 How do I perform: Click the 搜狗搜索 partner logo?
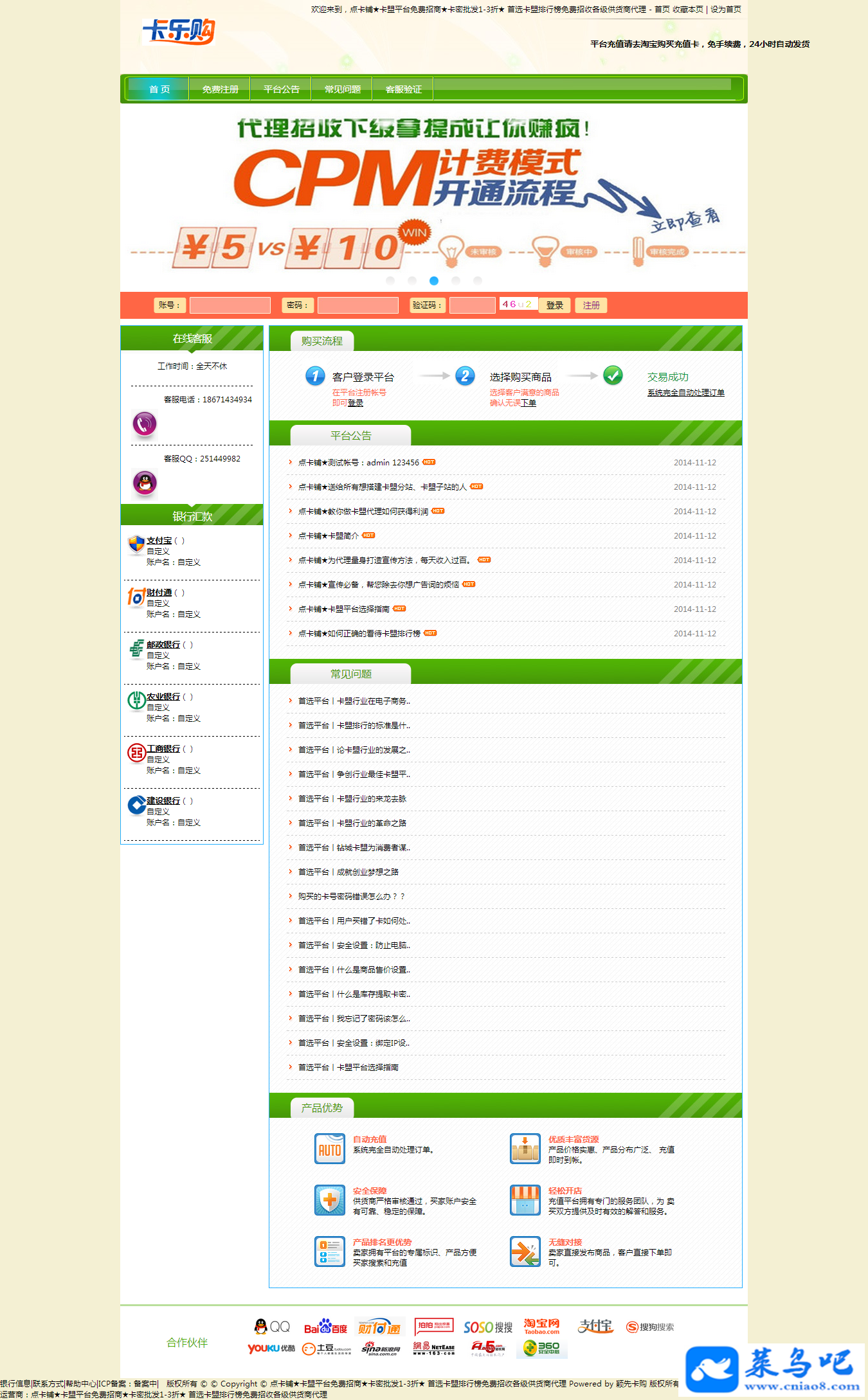(x=650, y=1327)
